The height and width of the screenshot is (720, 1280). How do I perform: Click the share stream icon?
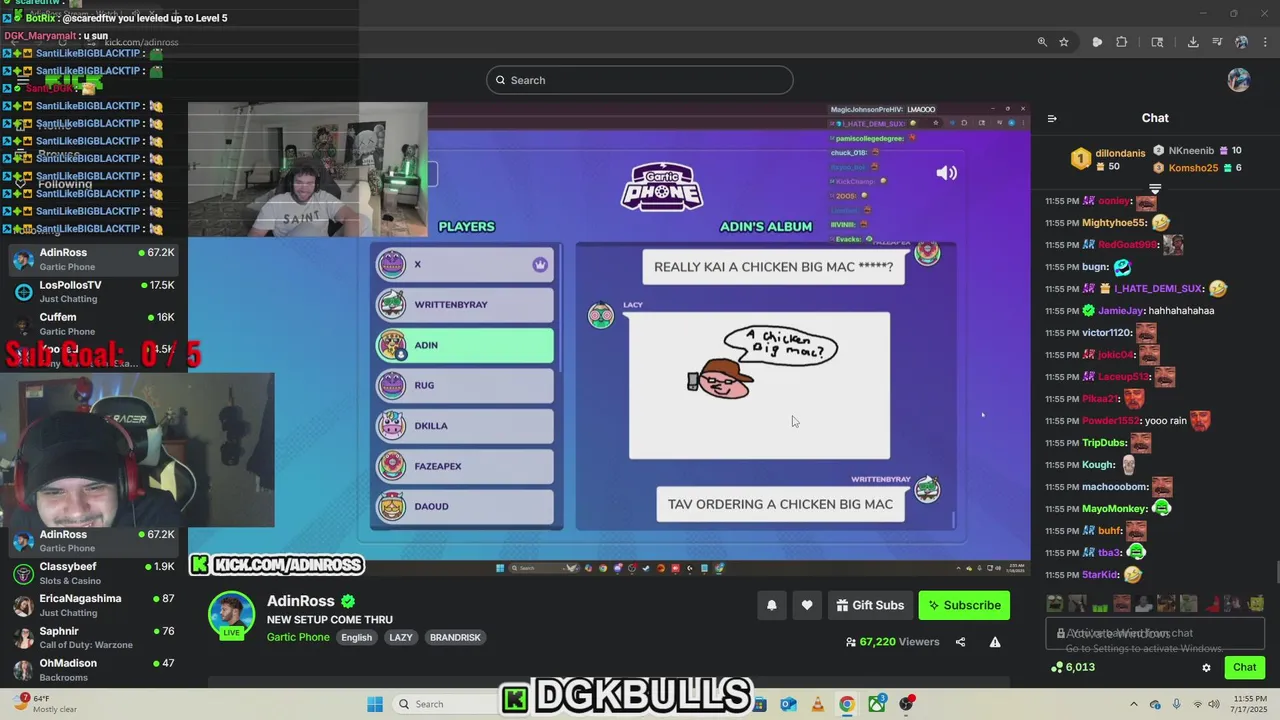coord(960,642)
